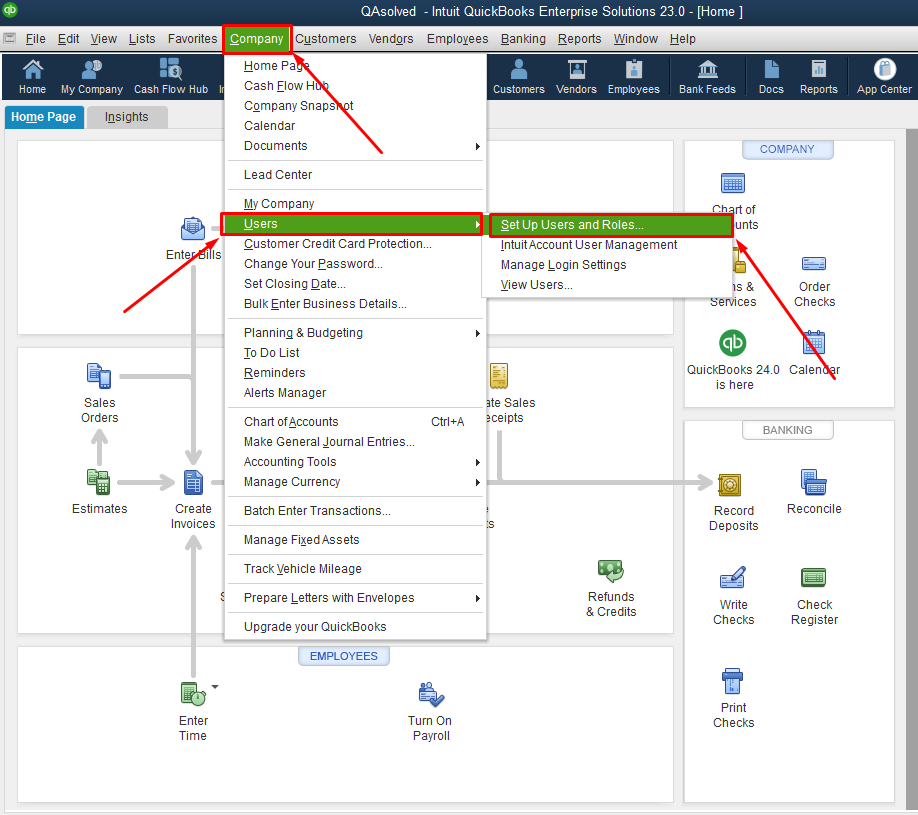Click the Estimates workflow icon
This screenshot has width=918, height=815.
(99, 491)
